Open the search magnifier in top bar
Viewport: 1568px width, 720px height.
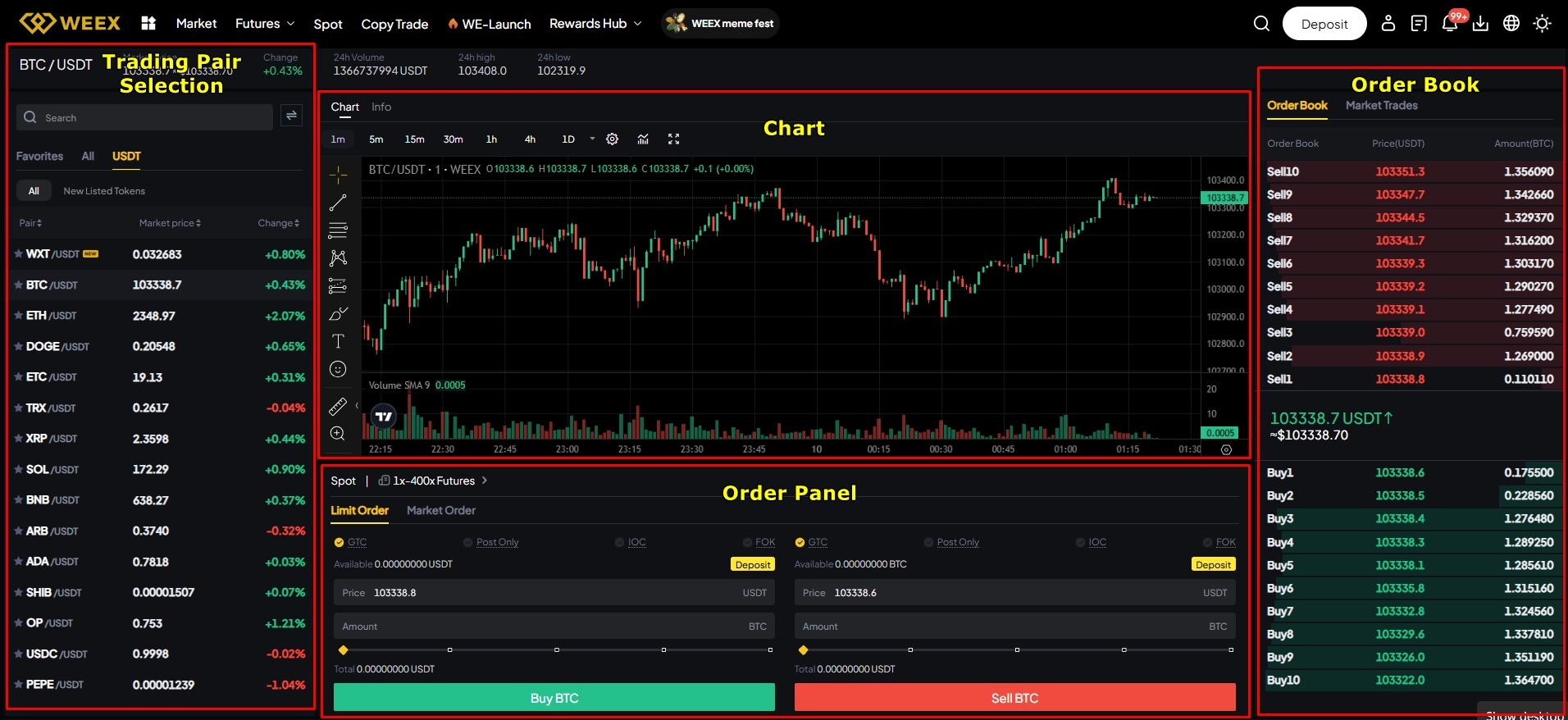[1261, 24]
